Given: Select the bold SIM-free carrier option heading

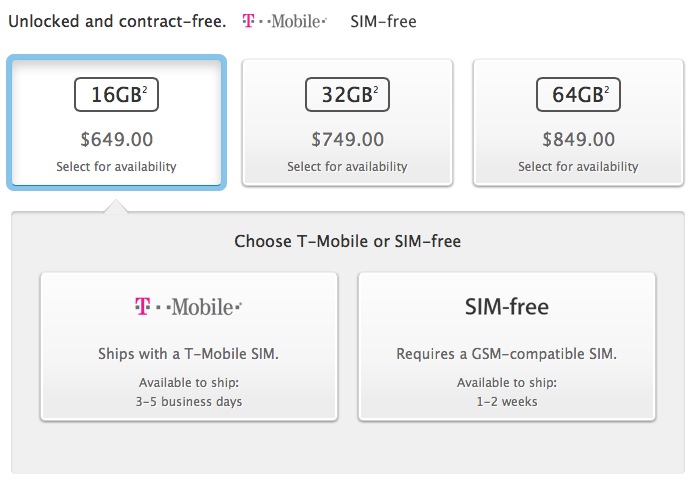Looking at the screenshot, I should pos(507,307).
